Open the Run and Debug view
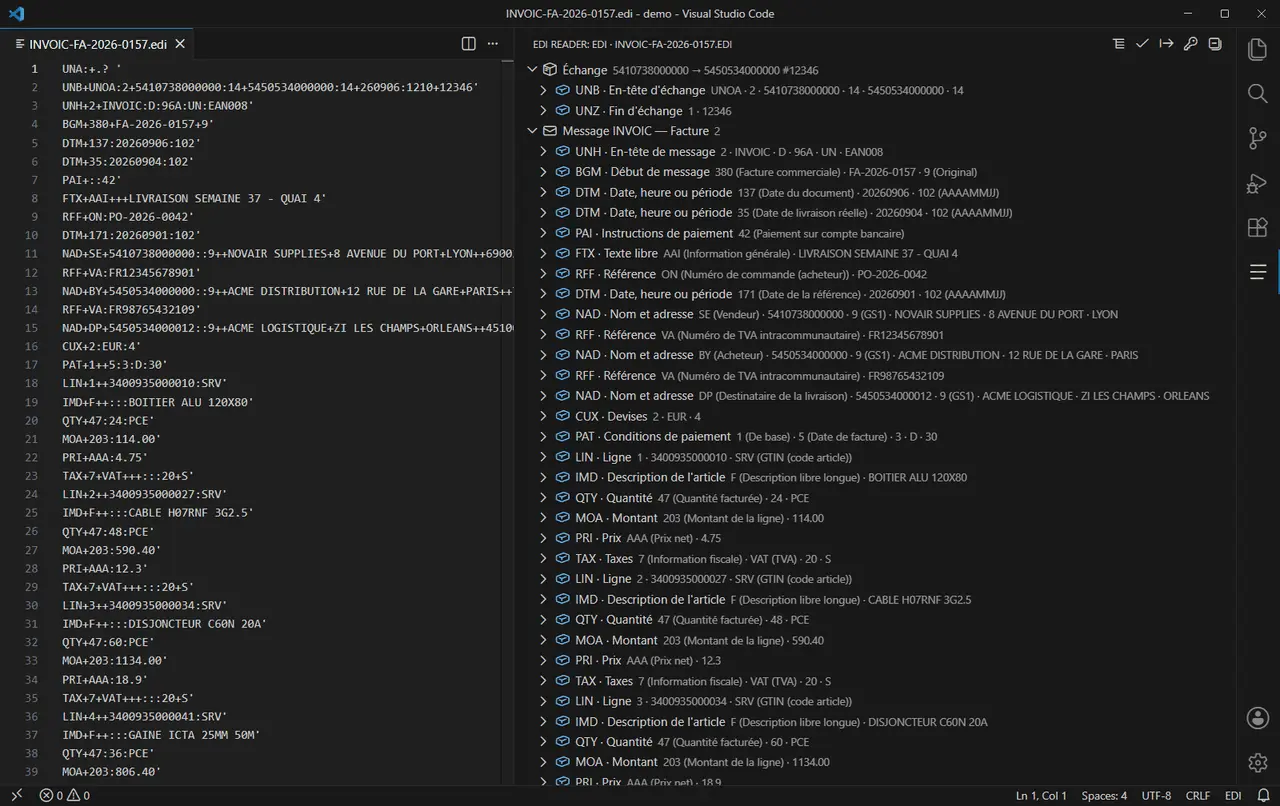Screen dimensions: 1280x806 tap(1258, 183)
